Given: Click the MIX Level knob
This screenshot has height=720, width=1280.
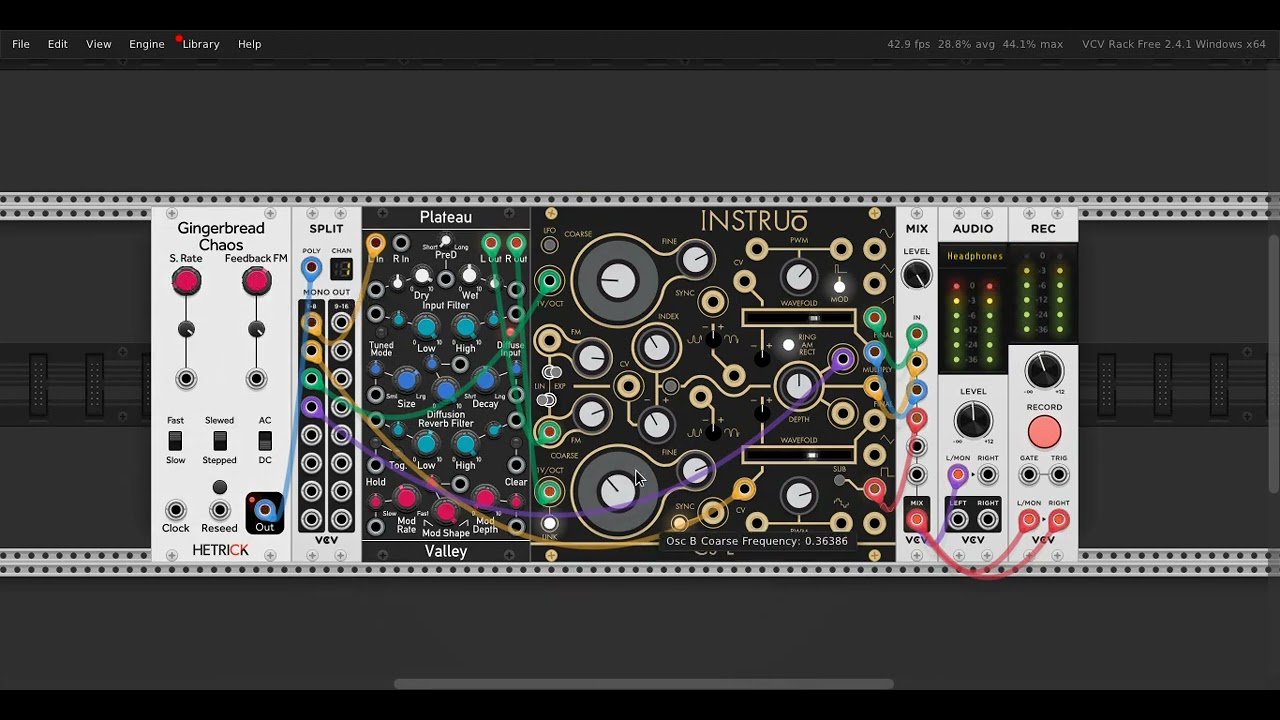Looking at the screenshot, I should click(x=916, y=276).
